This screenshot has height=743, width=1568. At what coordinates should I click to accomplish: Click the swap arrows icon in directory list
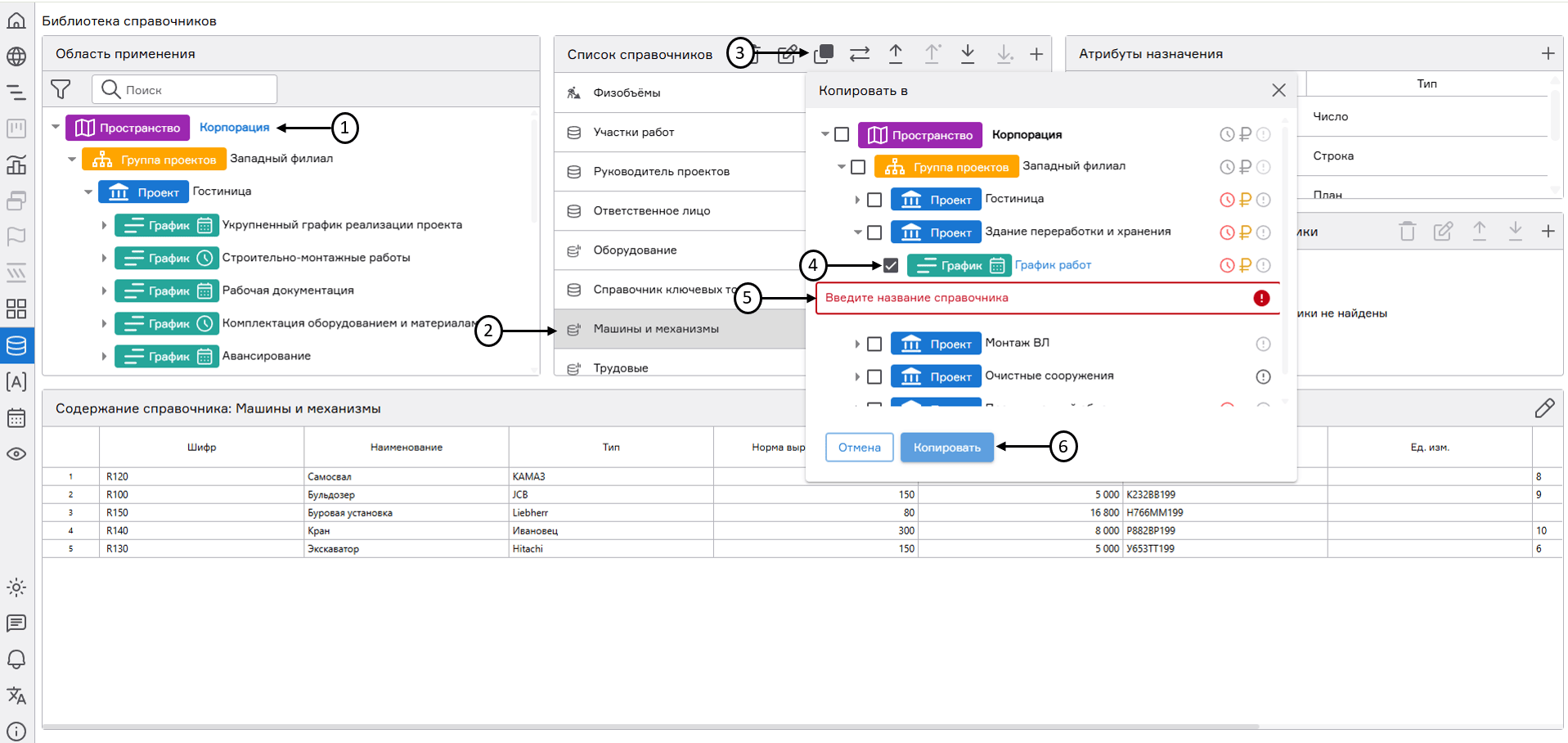[x=860, y=54]
